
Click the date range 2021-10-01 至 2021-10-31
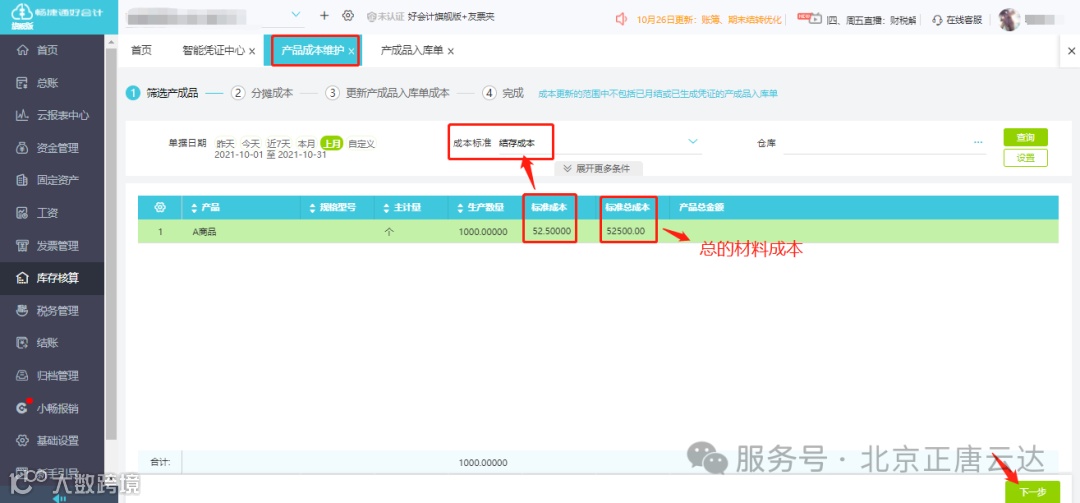[x=270, y=155]
